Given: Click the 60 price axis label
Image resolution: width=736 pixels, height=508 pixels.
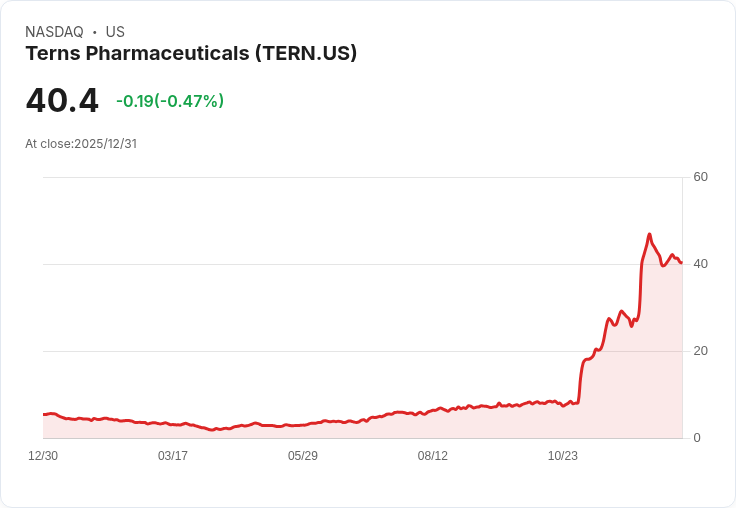Looking at the screenshot, I should tap(700, 177).
